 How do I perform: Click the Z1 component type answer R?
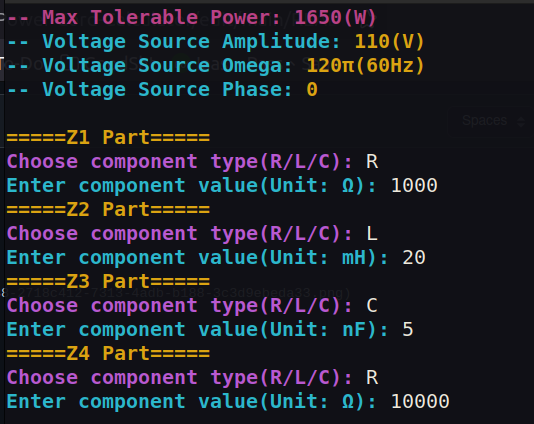coord(372,161)
